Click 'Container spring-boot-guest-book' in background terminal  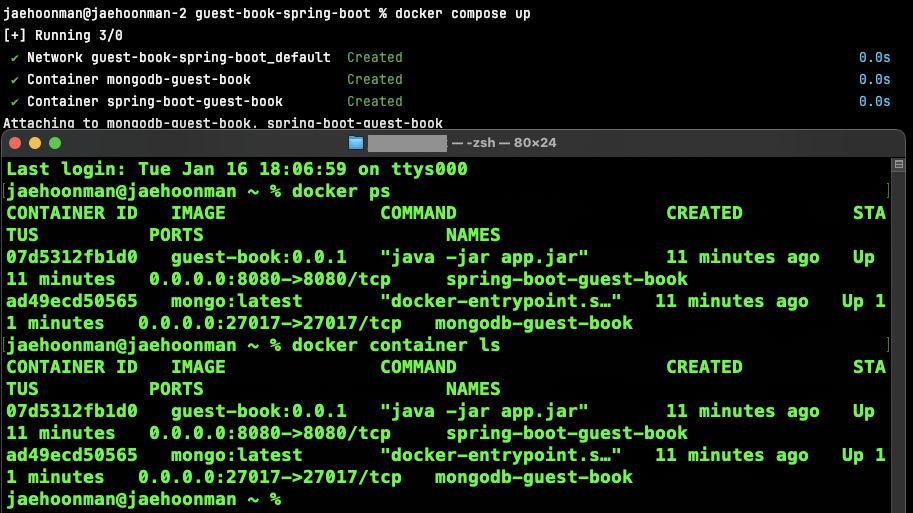coord(154,101)
